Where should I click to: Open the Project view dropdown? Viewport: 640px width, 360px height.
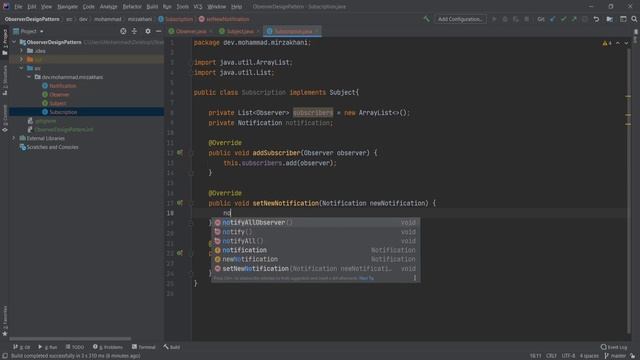click(x=29, y=31)
